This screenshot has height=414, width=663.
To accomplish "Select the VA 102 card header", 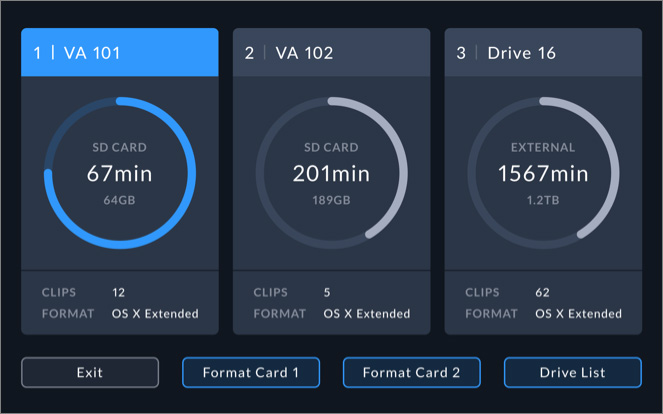I will pos(331,52).
